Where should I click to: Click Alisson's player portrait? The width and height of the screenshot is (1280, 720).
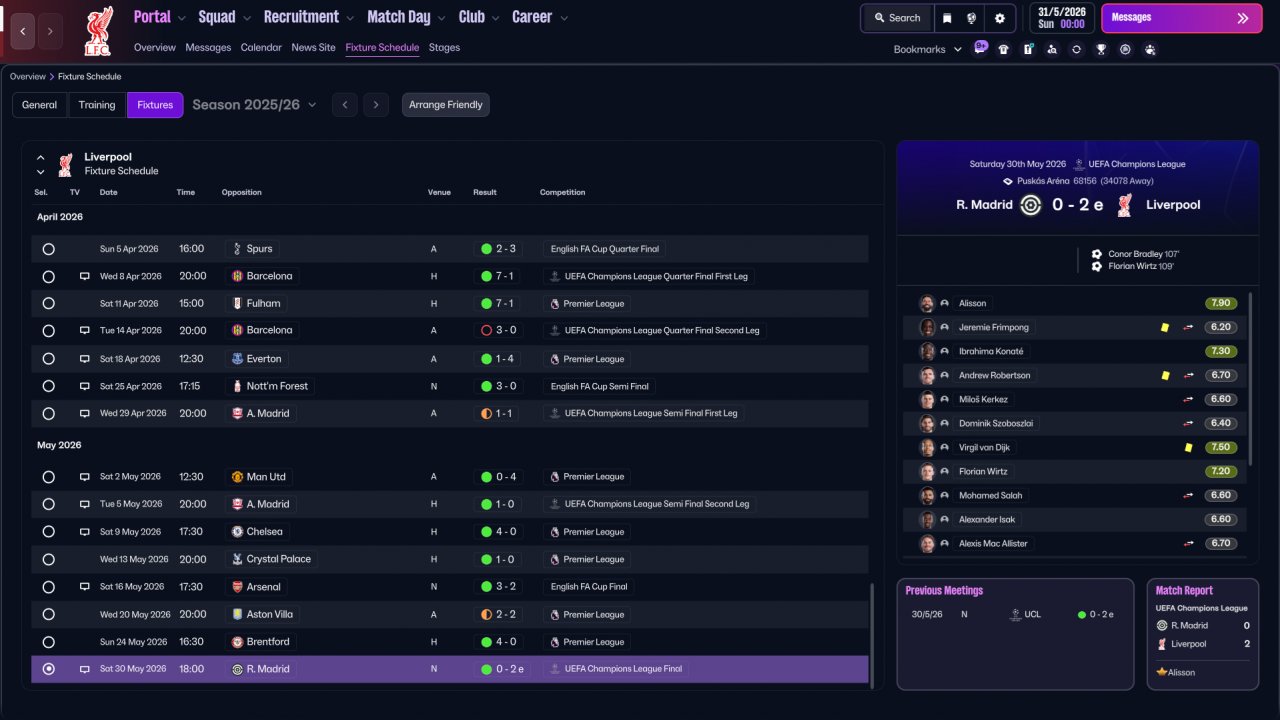click(927, 303)
